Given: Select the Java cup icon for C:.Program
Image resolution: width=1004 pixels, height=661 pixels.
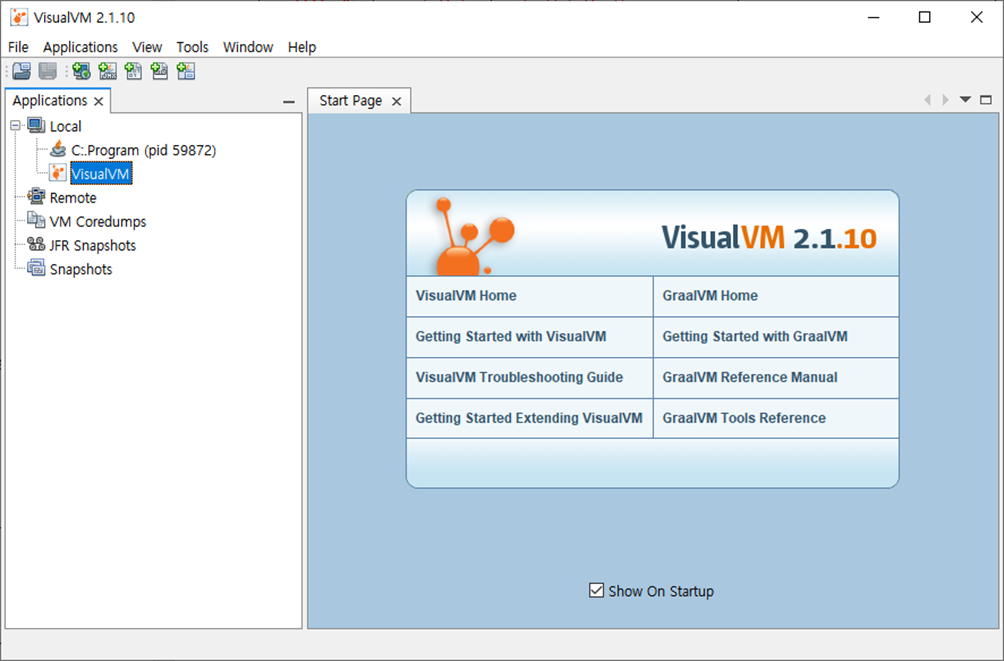Looking at the screenshot, I should 58,149.
